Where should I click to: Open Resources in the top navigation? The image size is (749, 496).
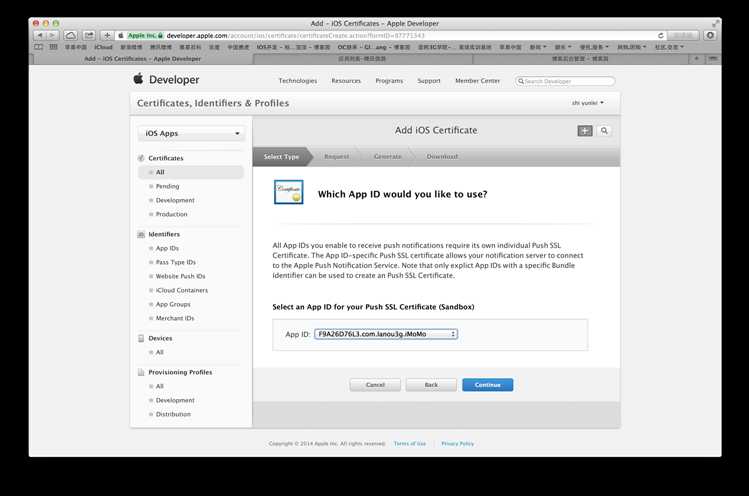(x=346, y=81)
